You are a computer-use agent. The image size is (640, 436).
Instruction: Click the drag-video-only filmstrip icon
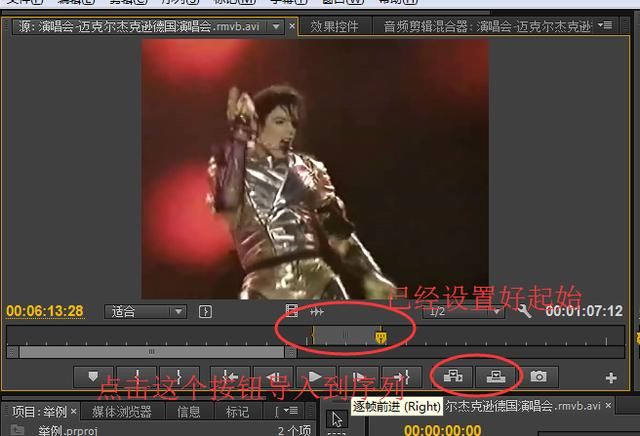pyautogui.click(x=292, y=311)
